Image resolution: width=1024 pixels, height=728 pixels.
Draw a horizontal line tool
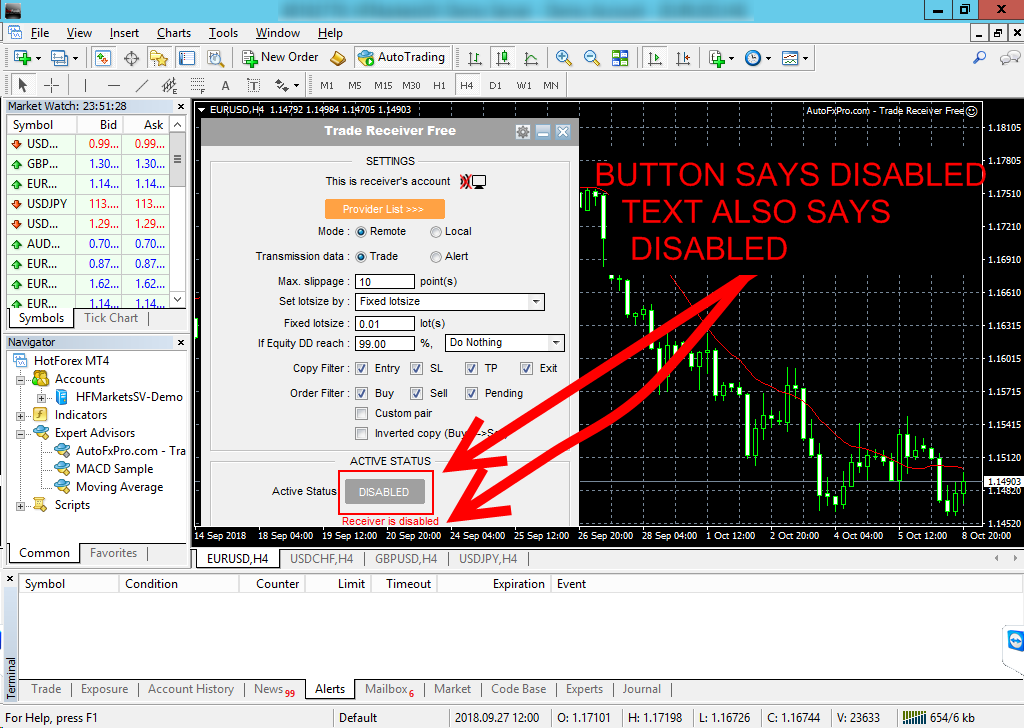pyautogui.click(x=114, y=85)
